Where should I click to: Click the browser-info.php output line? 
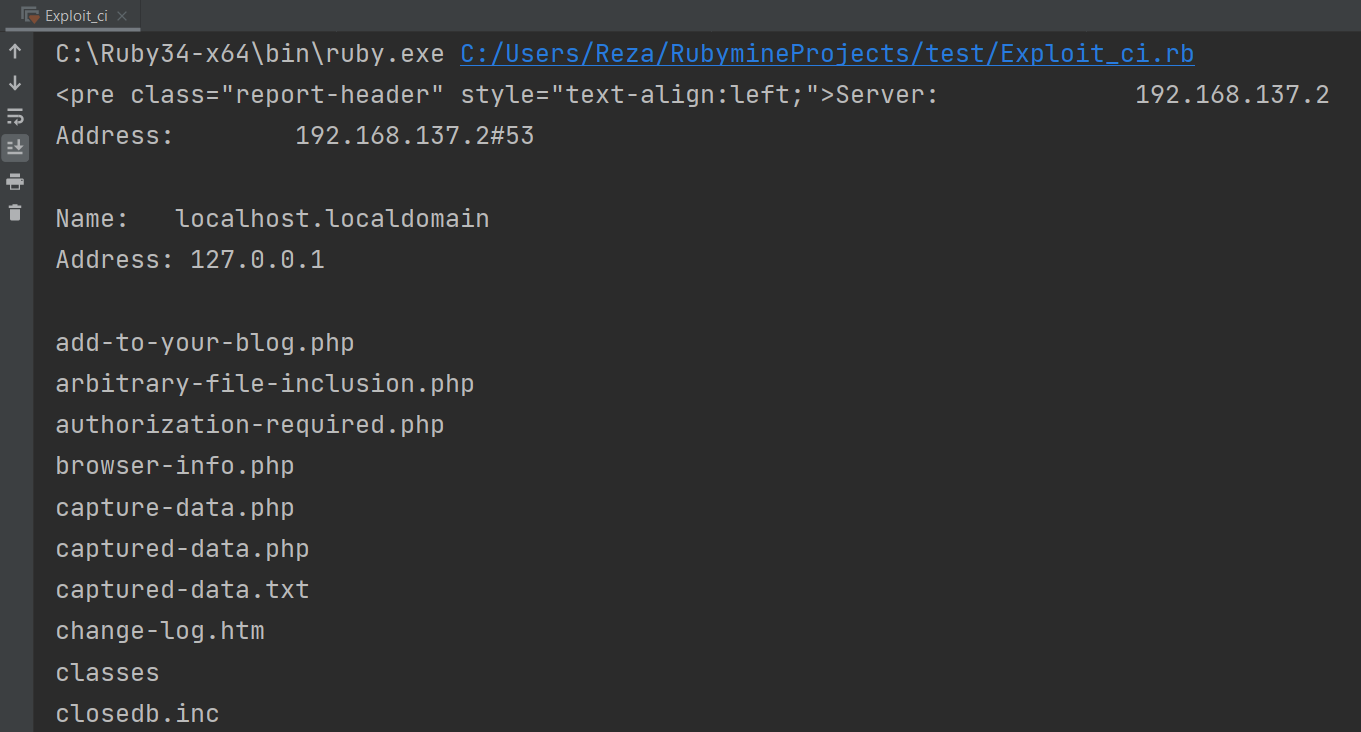point(175,466)
